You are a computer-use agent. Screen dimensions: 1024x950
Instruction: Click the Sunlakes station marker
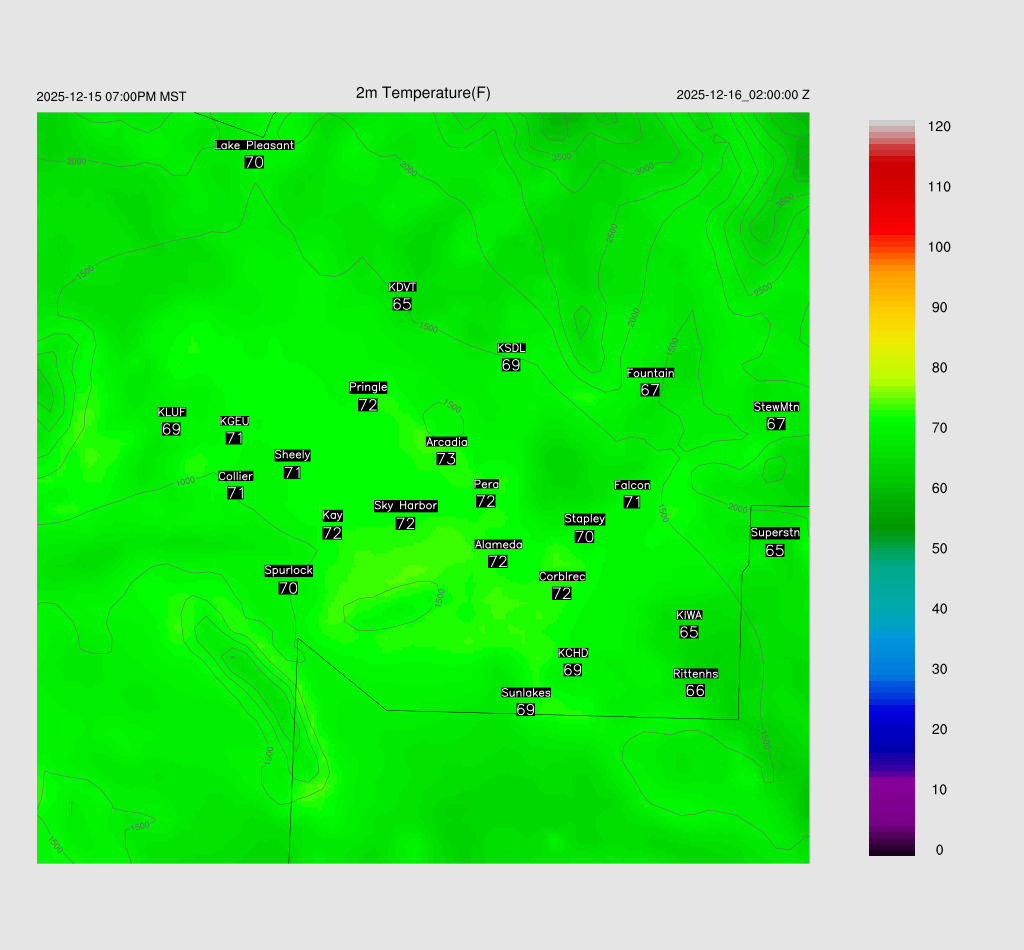526,701
